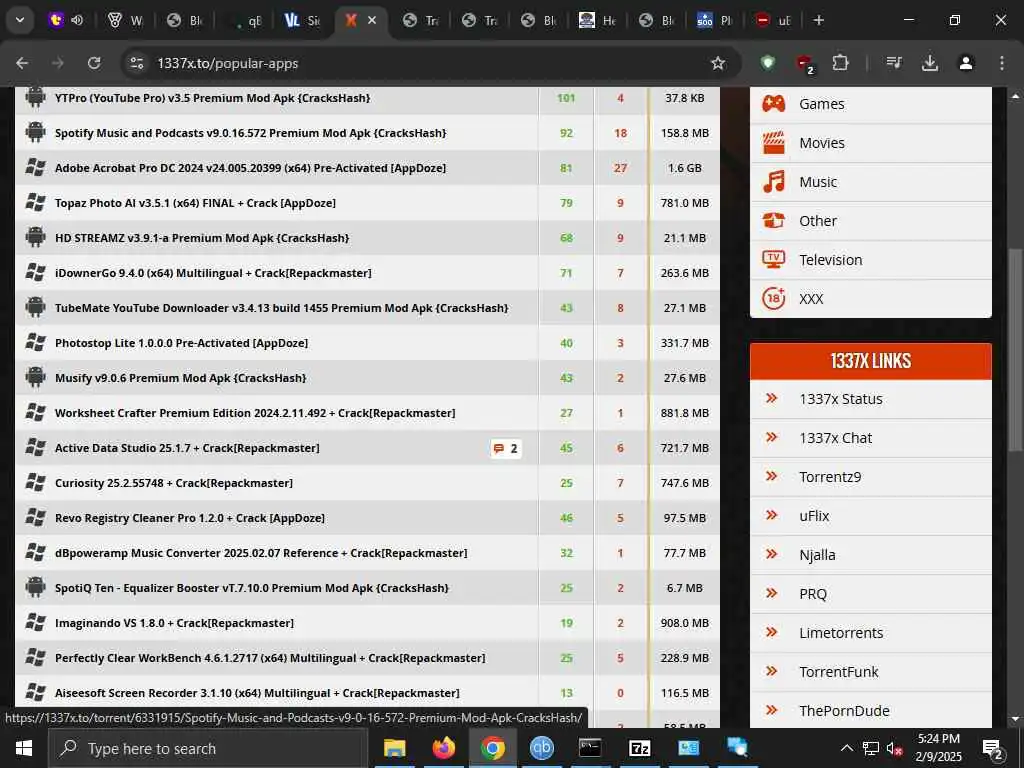1024x768 pixels.
Task: Open YTPro (YouTube Pro) v3.5 torrent
Action: (212, 98)
